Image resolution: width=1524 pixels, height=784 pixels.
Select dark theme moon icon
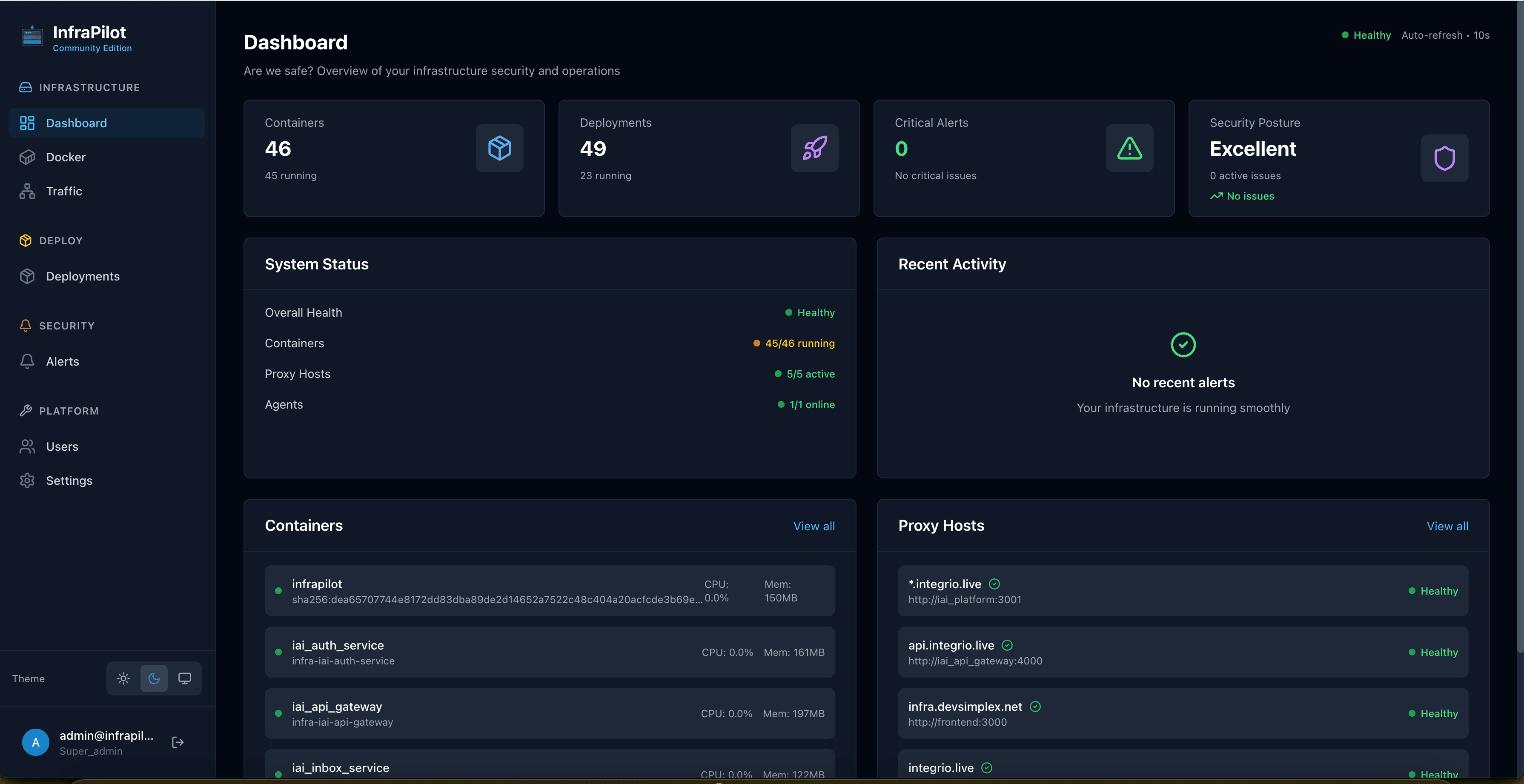click(x=154, y=679)
